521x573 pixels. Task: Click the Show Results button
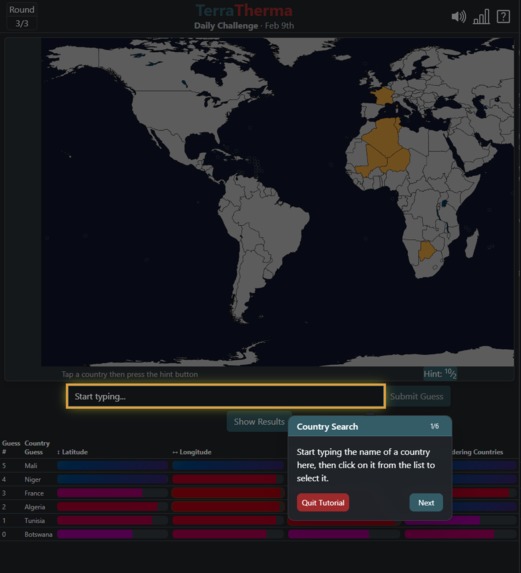[259, 422]
